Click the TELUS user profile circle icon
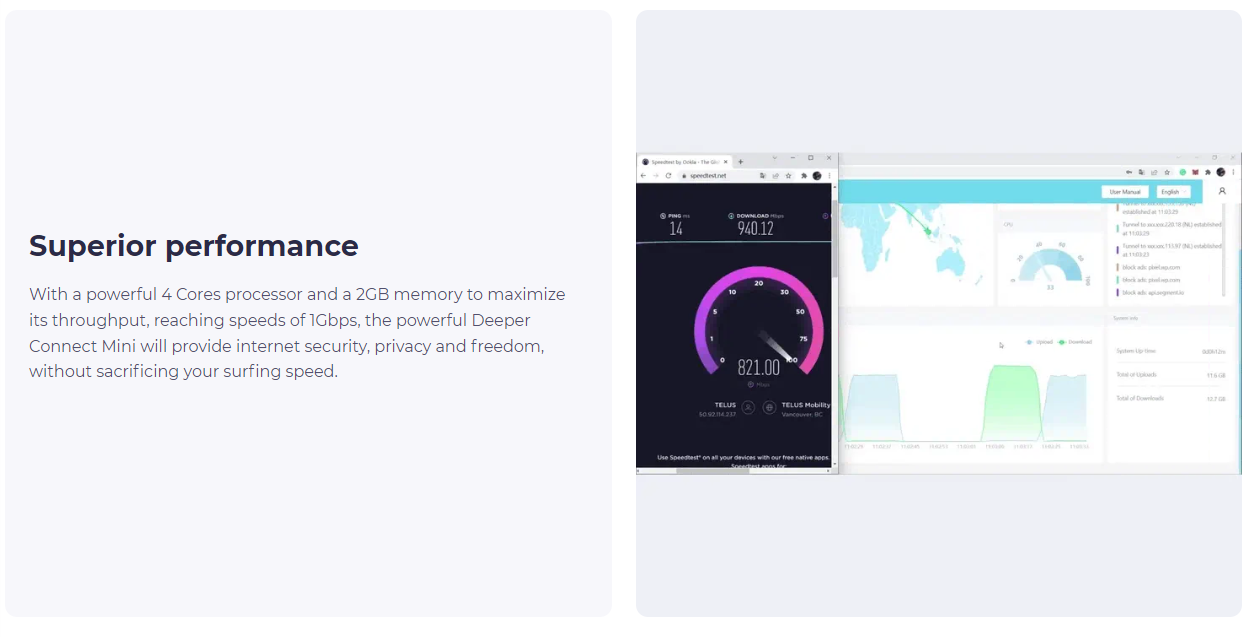This screenshot has width=1254, height=637. point(748,407)
